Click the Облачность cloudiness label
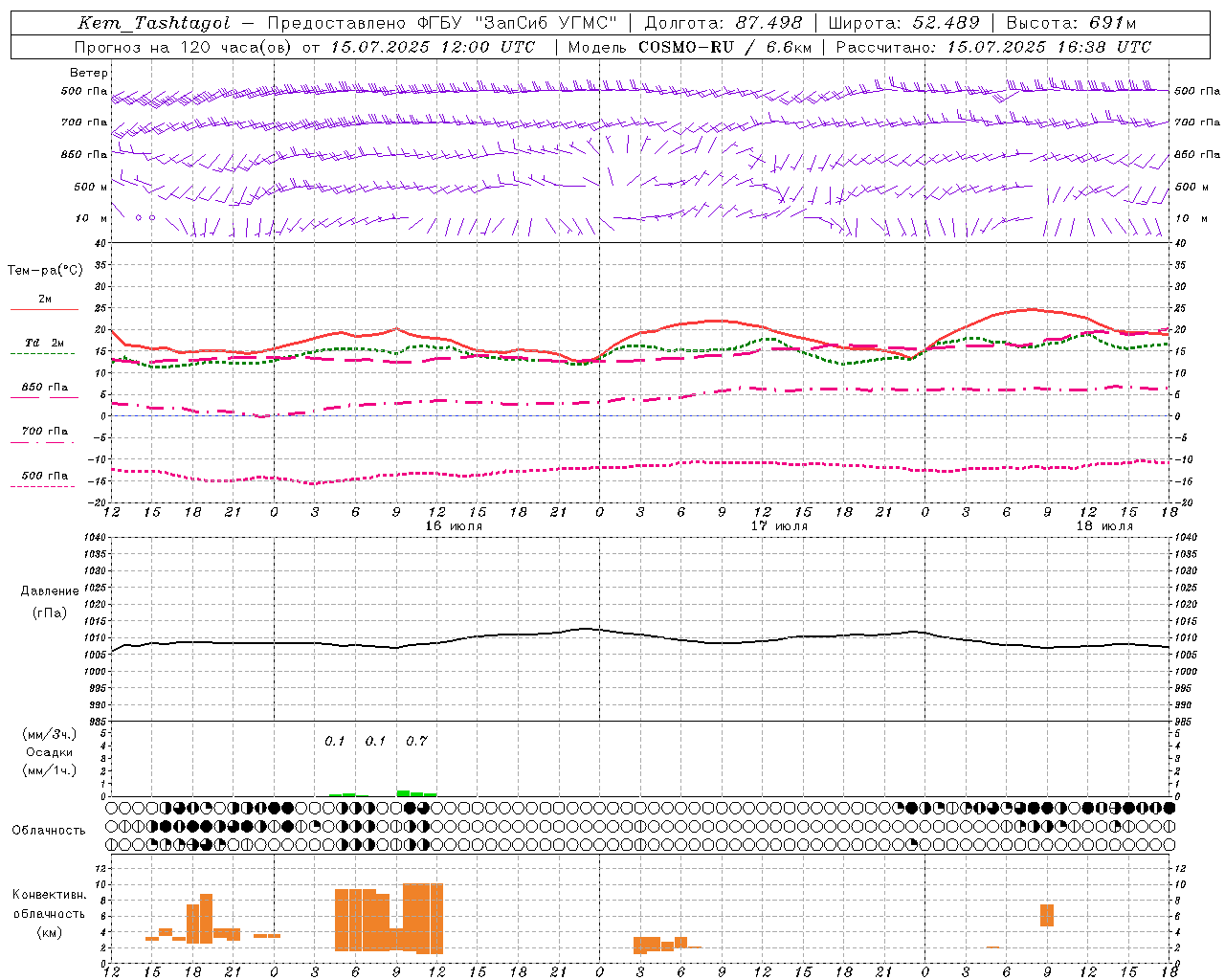The height and width of the screenshot is (980, 1225). [49, 830]
